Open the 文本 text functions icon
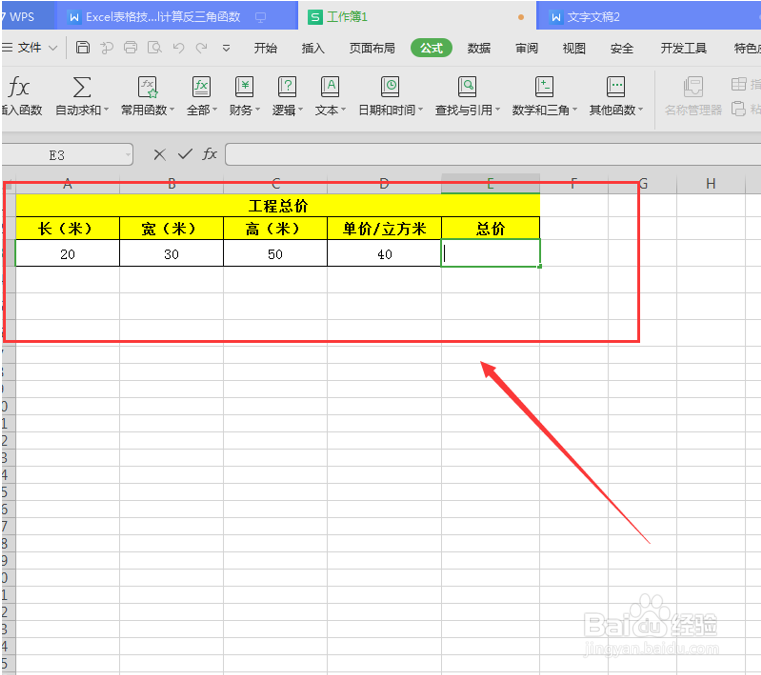Screen dimensions: 761x675 pos(330,87)
